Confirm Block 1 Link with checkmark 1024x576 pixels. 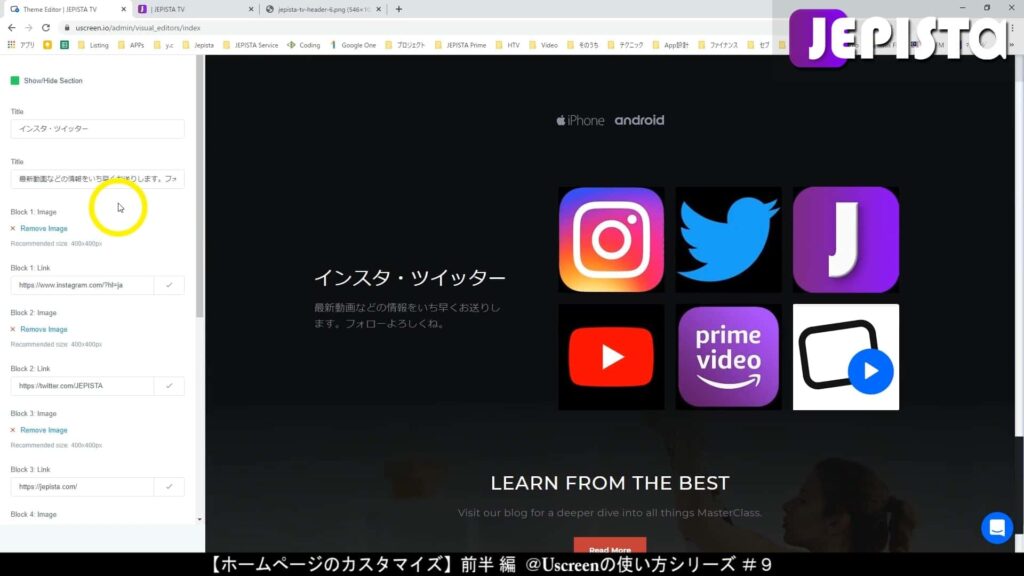169,285
